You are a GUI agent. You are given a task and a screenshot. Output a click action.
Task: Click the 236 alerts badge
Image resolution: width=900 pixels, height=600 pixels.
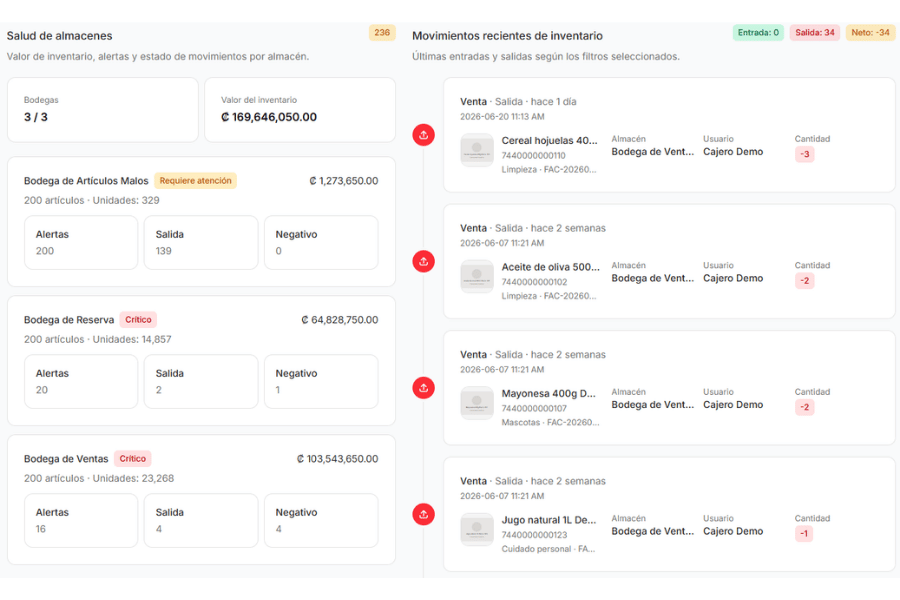(x=382, y=33)
